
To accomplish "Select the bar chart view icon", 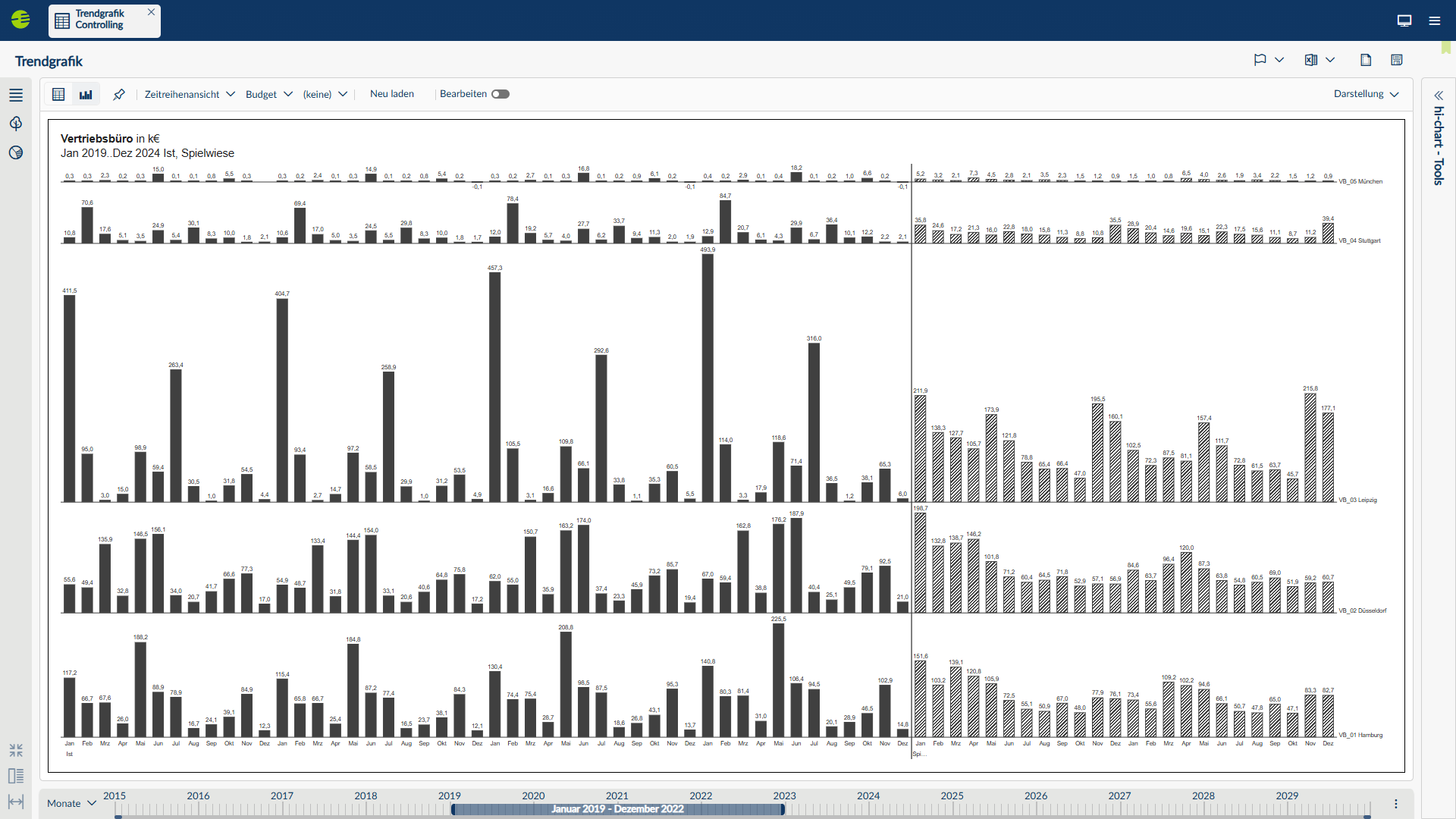I will point(86,94).
